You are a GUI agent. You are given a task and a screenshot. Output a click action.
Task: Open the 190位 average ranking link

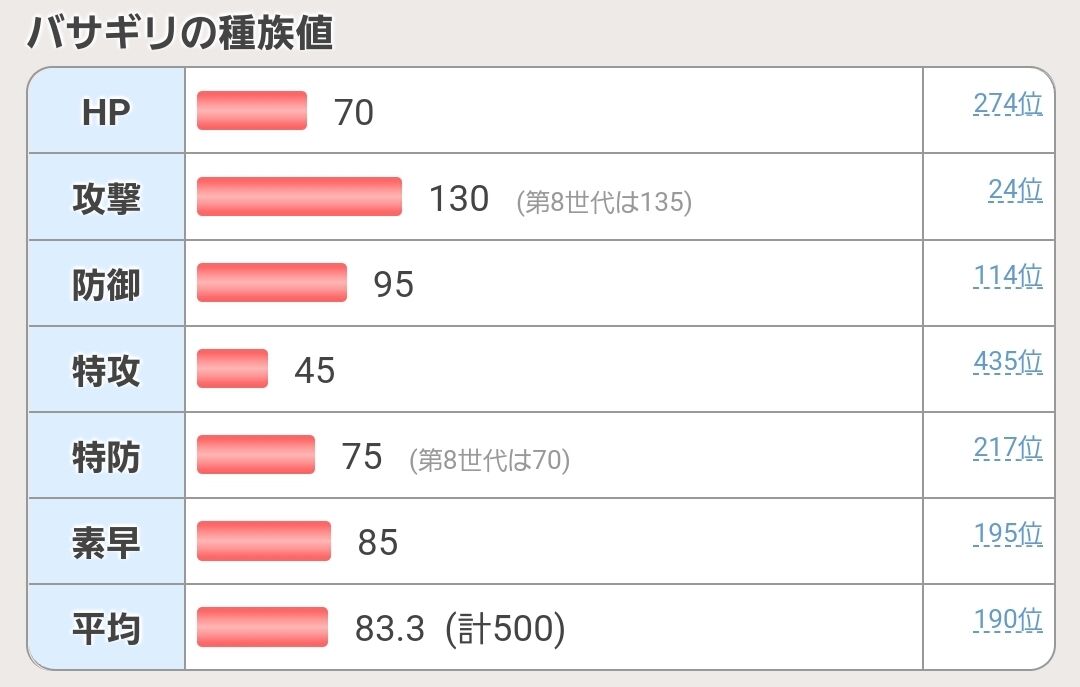1008,620
